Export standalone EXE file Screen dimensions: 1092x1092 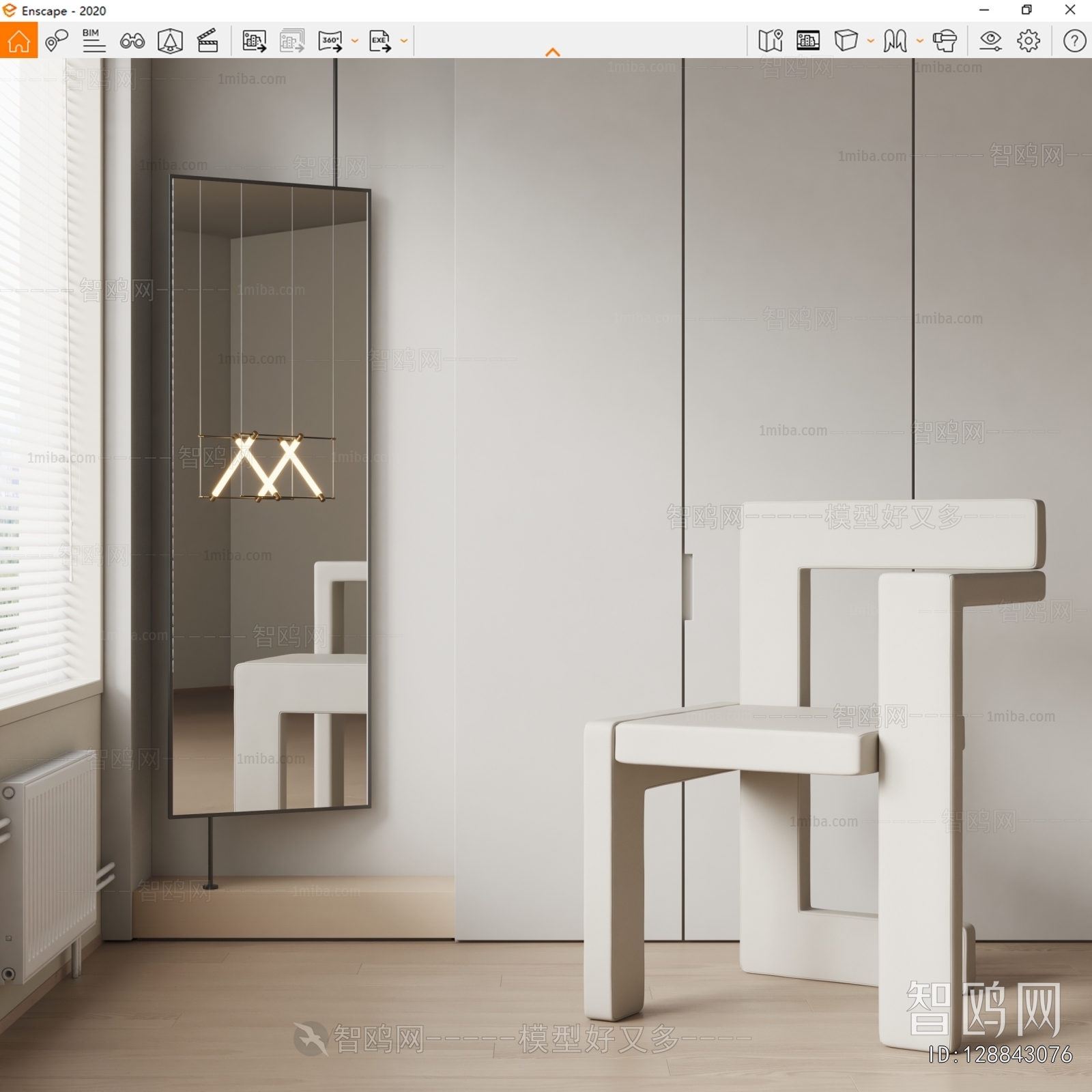click(x=380, y=41)
